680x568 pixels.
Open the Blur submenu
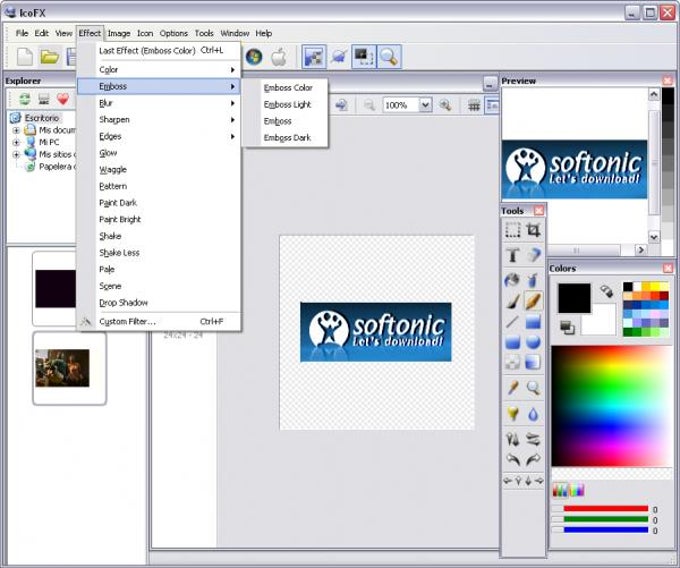point(158,103)
